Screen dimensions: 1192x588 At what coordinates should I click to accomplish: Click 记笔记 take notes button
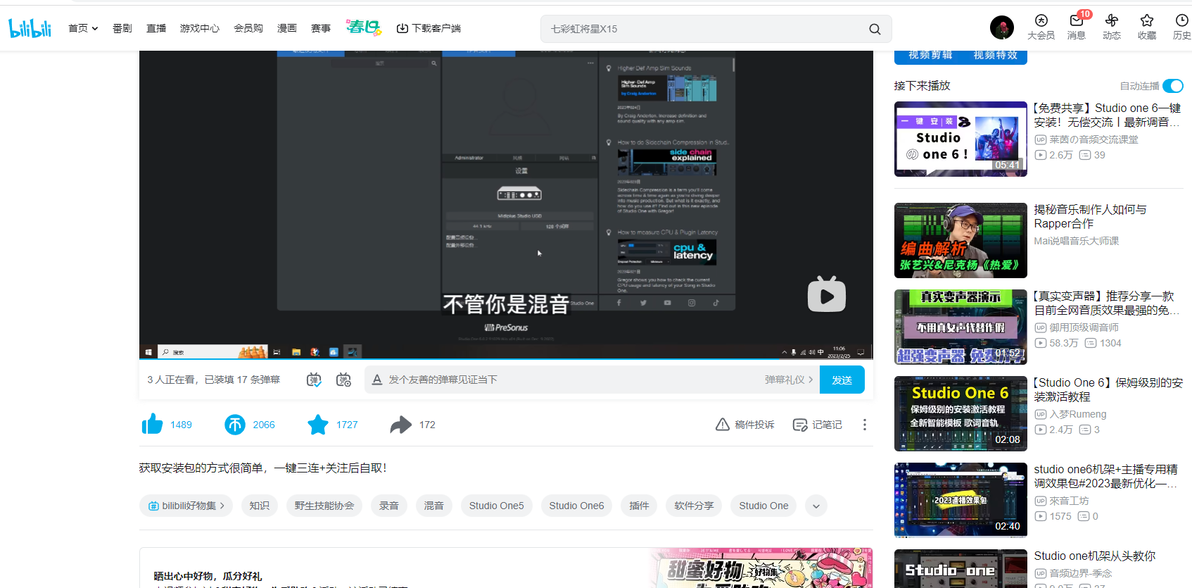pyautogui.click(x=817, y=424)
